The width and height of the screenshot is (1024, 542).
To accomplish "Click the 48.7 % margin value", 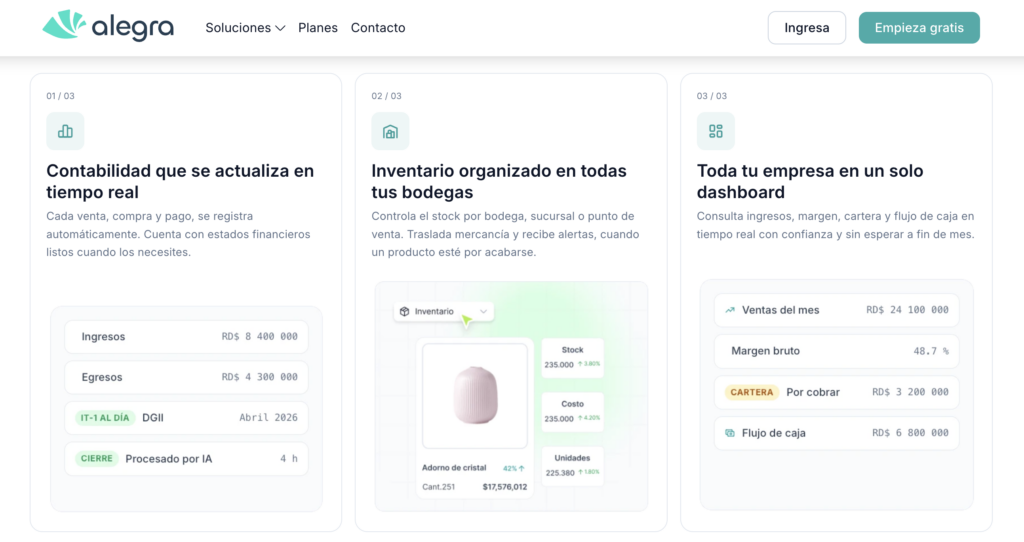I will pos(931,351).
